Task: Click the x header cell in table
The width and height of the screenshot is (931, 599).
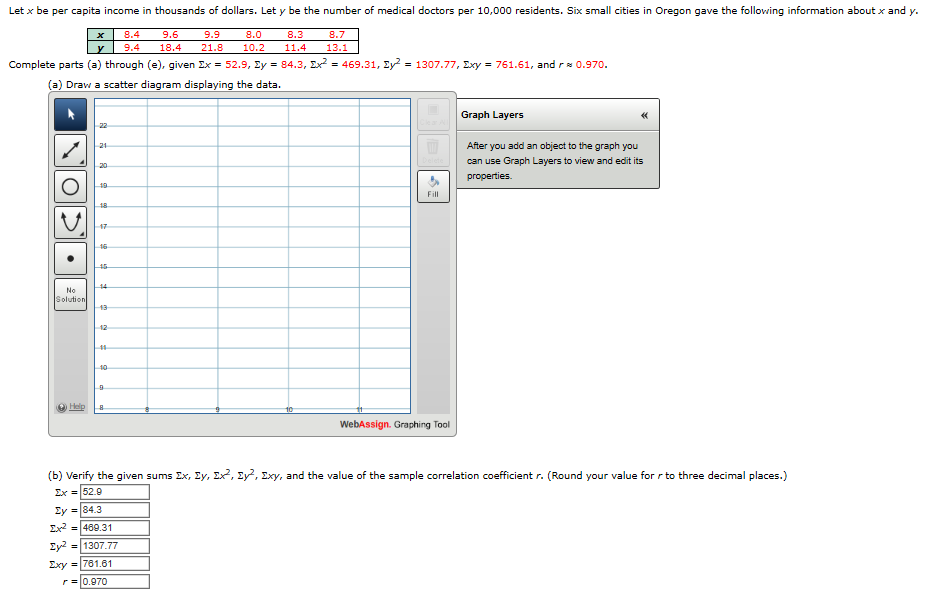Action: click(x=100, y=34)
